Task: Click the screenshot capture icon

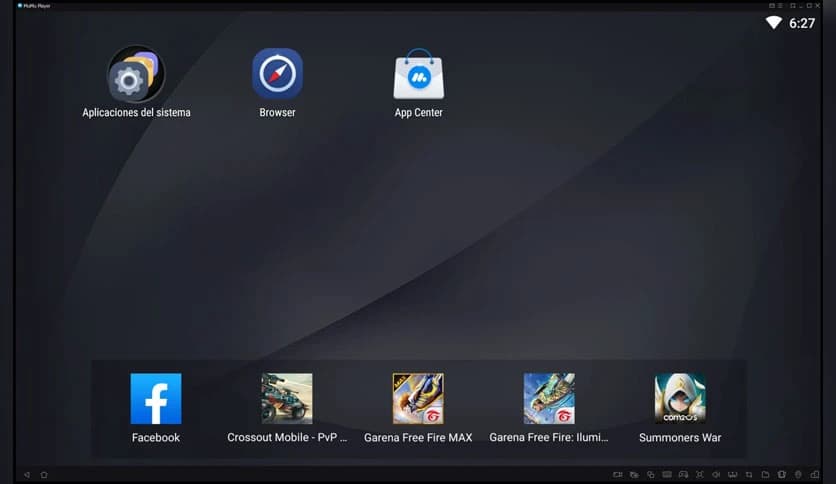Action: 700,474
